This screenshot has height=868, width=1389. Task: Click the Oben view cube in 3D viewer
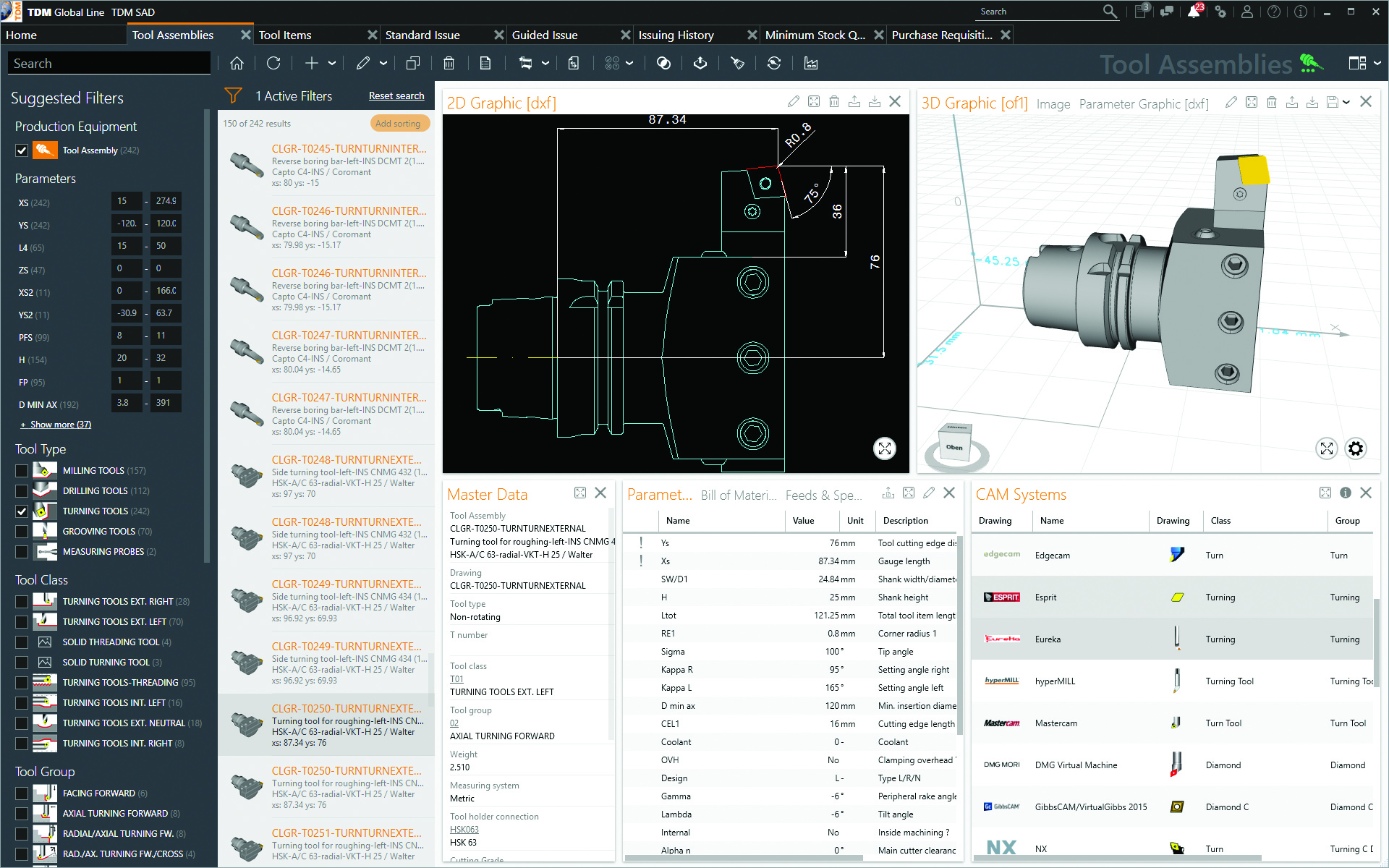coord(954,443)
